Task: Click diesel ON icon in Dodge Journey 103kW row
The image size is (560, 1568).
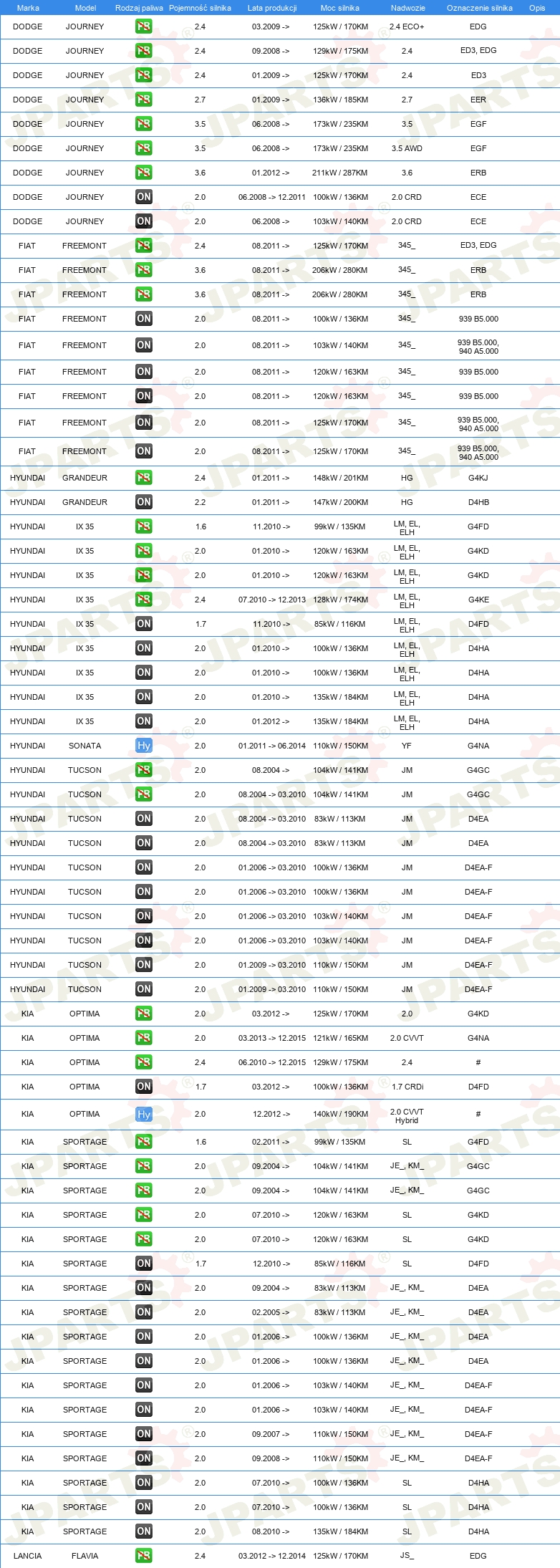Action: click(144, 221)
